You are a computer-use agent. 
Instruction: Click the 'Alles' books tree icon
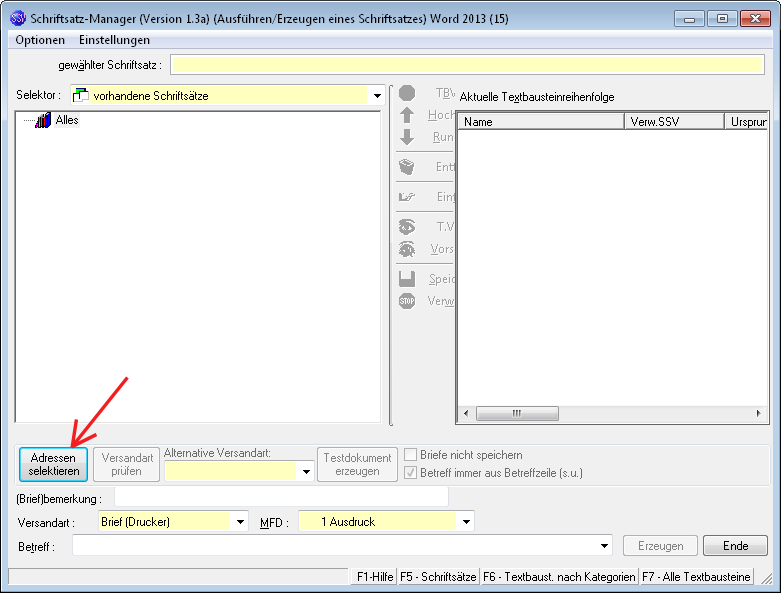[42, 120]
